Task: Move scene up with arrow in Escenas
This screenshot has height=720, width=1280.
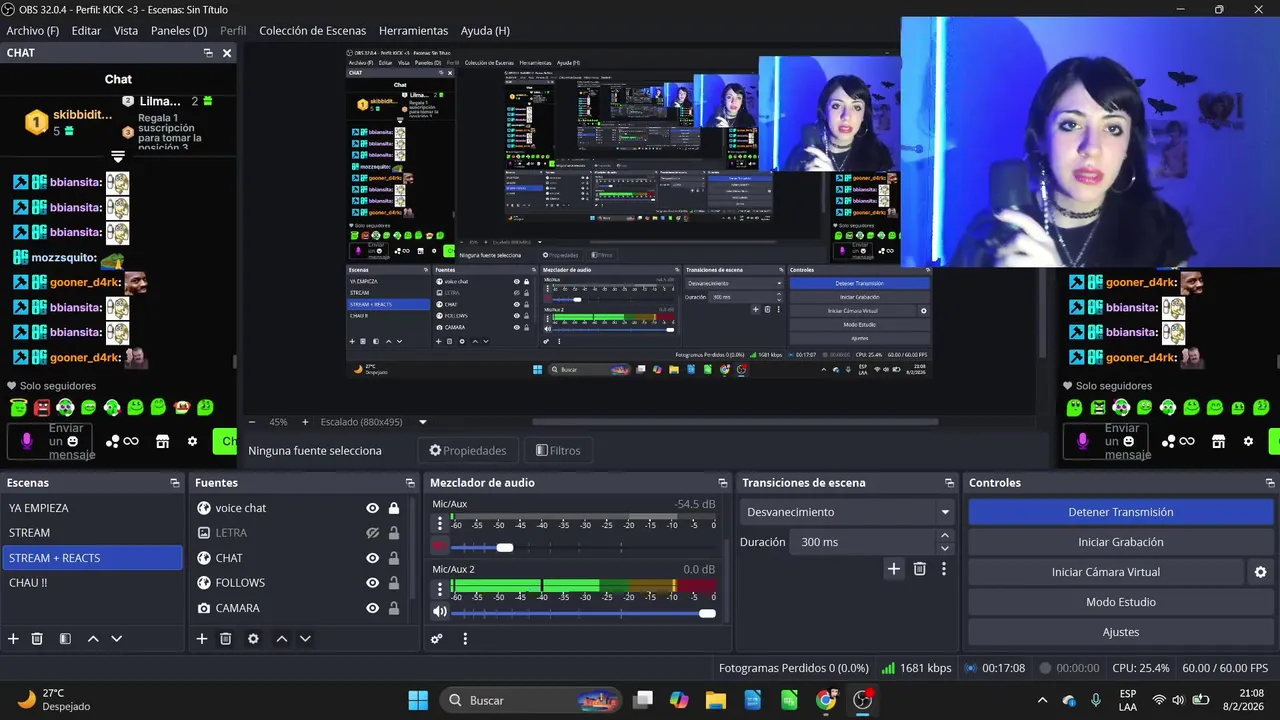Action: [x=93, y=639]
